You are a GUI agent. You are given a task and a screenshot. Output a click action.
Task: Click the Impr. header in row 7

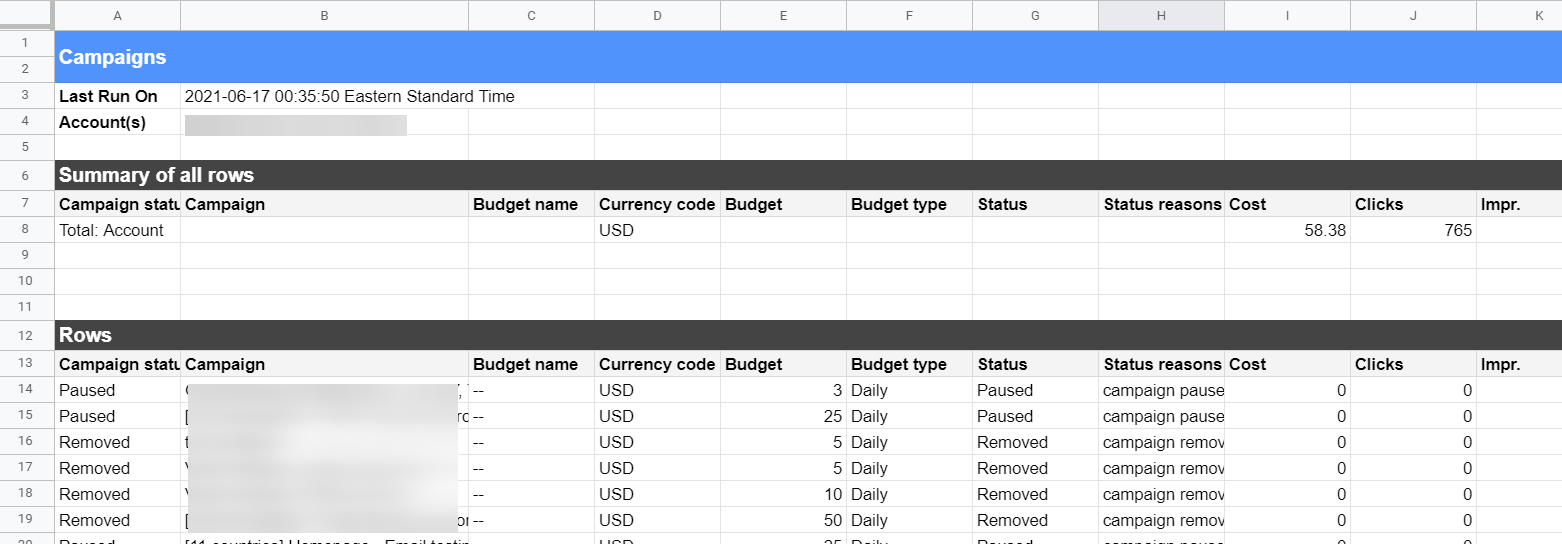pos(1519,204)
